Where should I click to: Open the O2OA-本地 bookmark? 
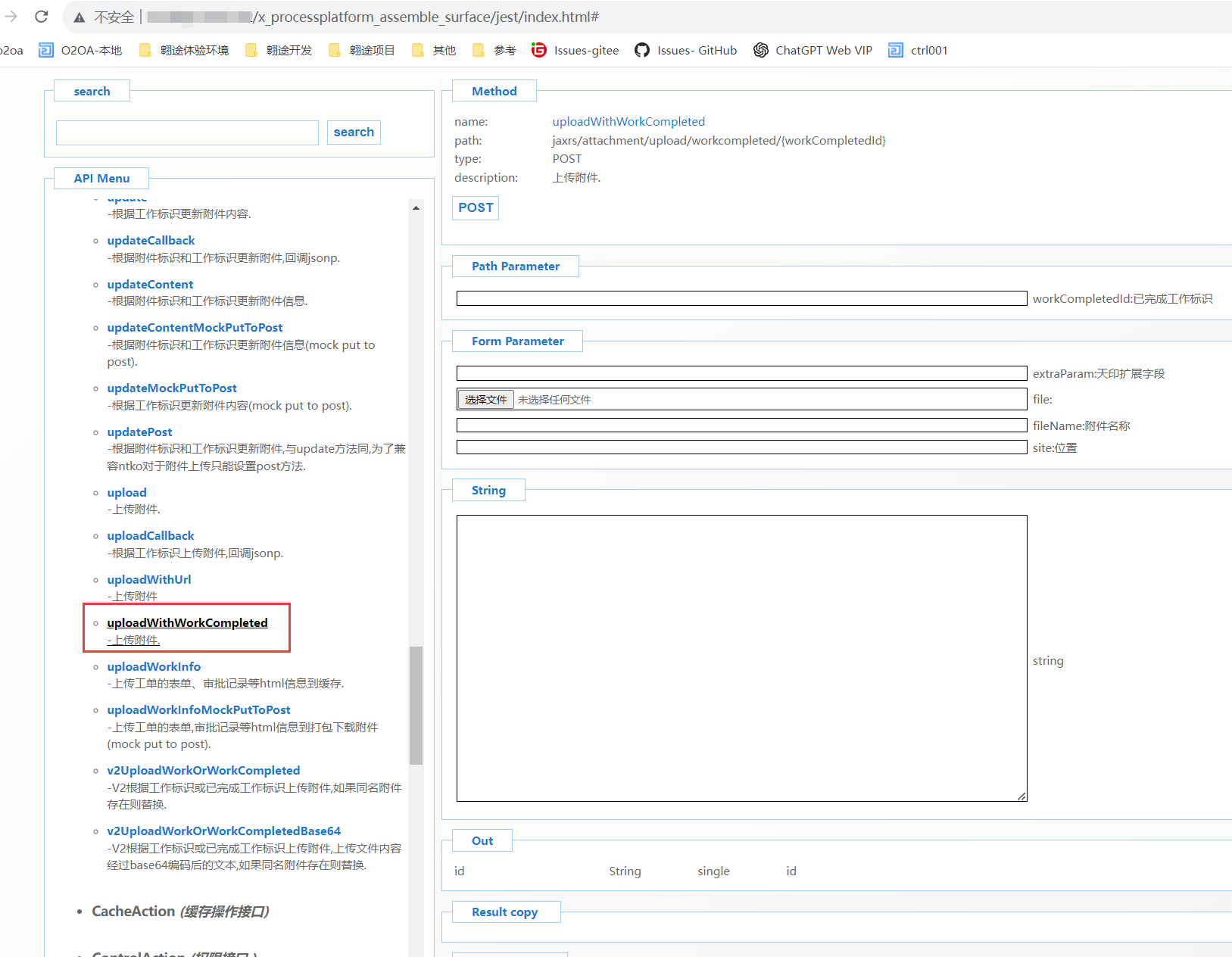click(81, 51)
